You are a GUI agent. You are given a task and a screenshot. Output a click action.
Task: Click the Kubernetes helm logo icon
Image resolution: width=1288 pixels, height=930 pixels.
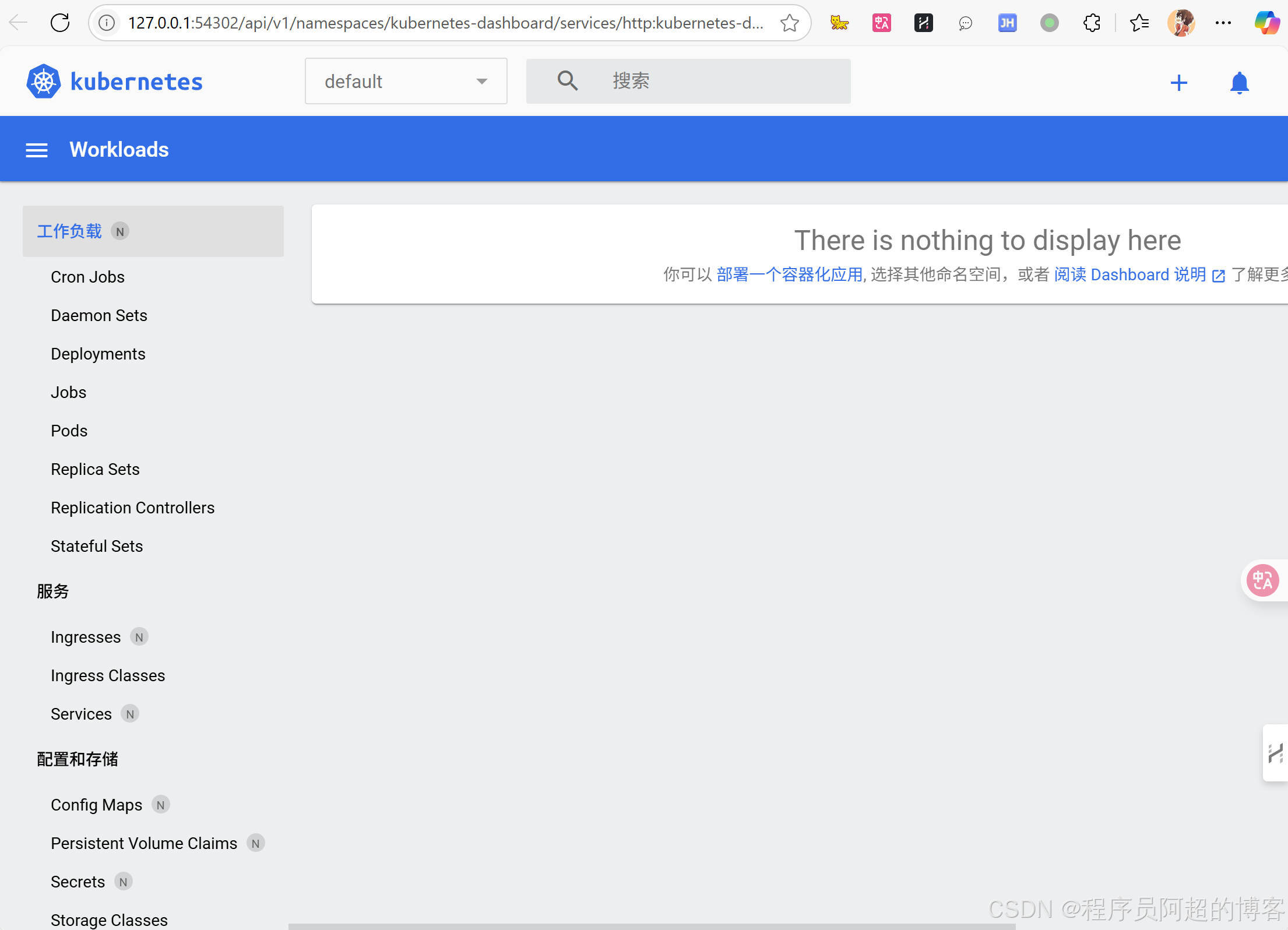tap(43, 82)
